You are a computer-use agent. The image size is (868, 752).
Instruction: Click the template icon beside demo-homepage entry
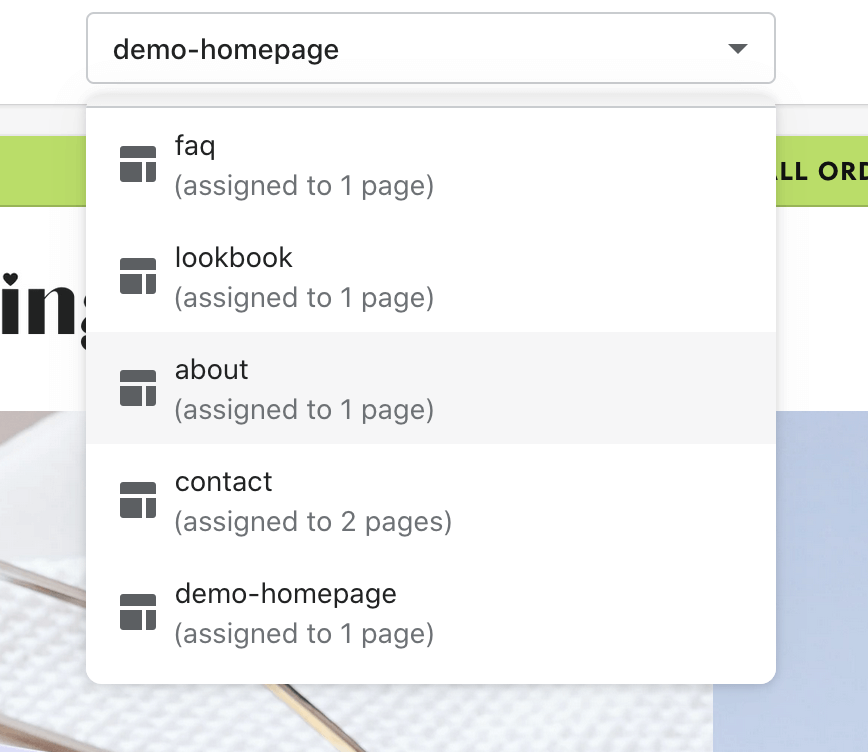pos(140,611)
